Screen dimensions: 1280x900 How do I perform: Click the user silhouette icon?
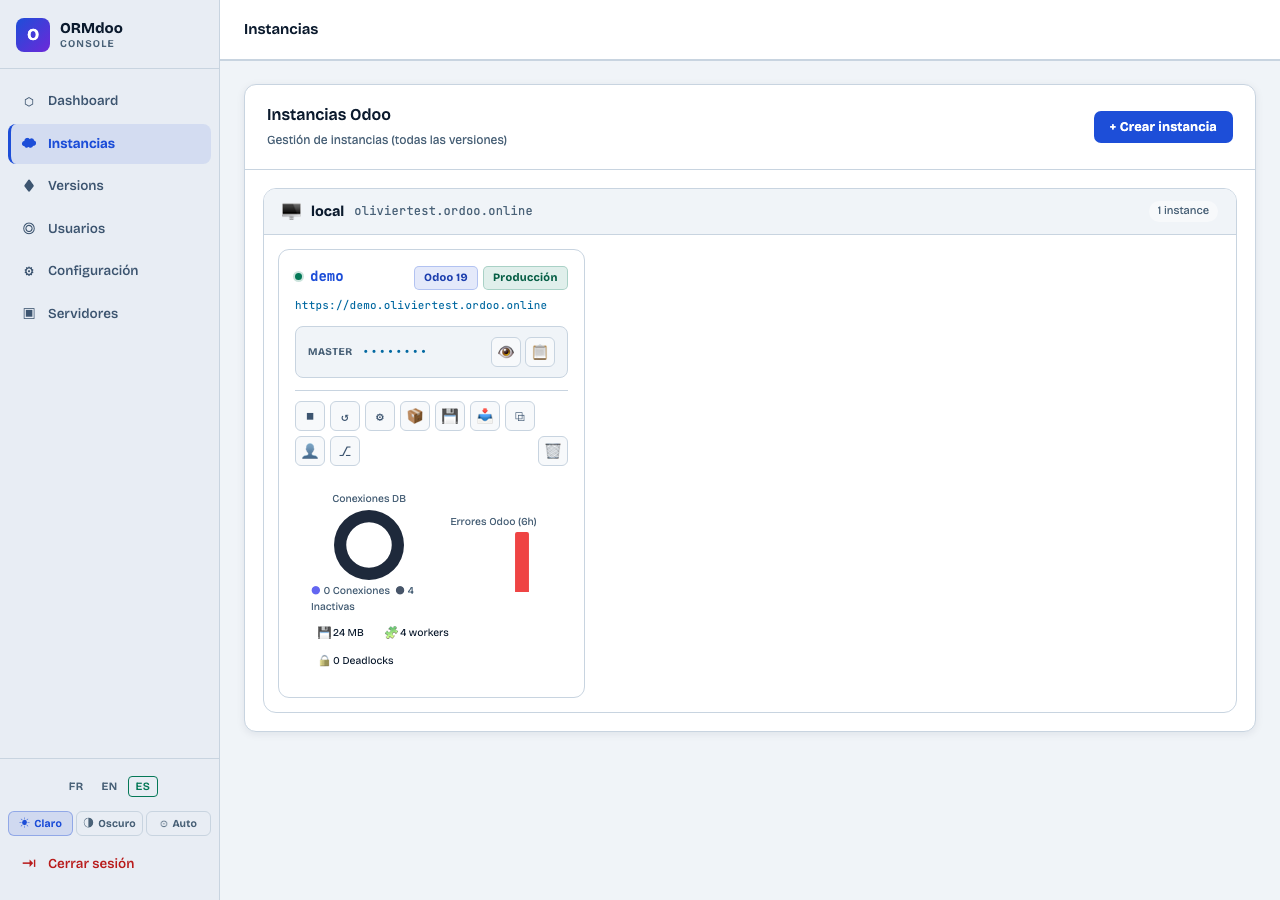[x=310, y=451]
